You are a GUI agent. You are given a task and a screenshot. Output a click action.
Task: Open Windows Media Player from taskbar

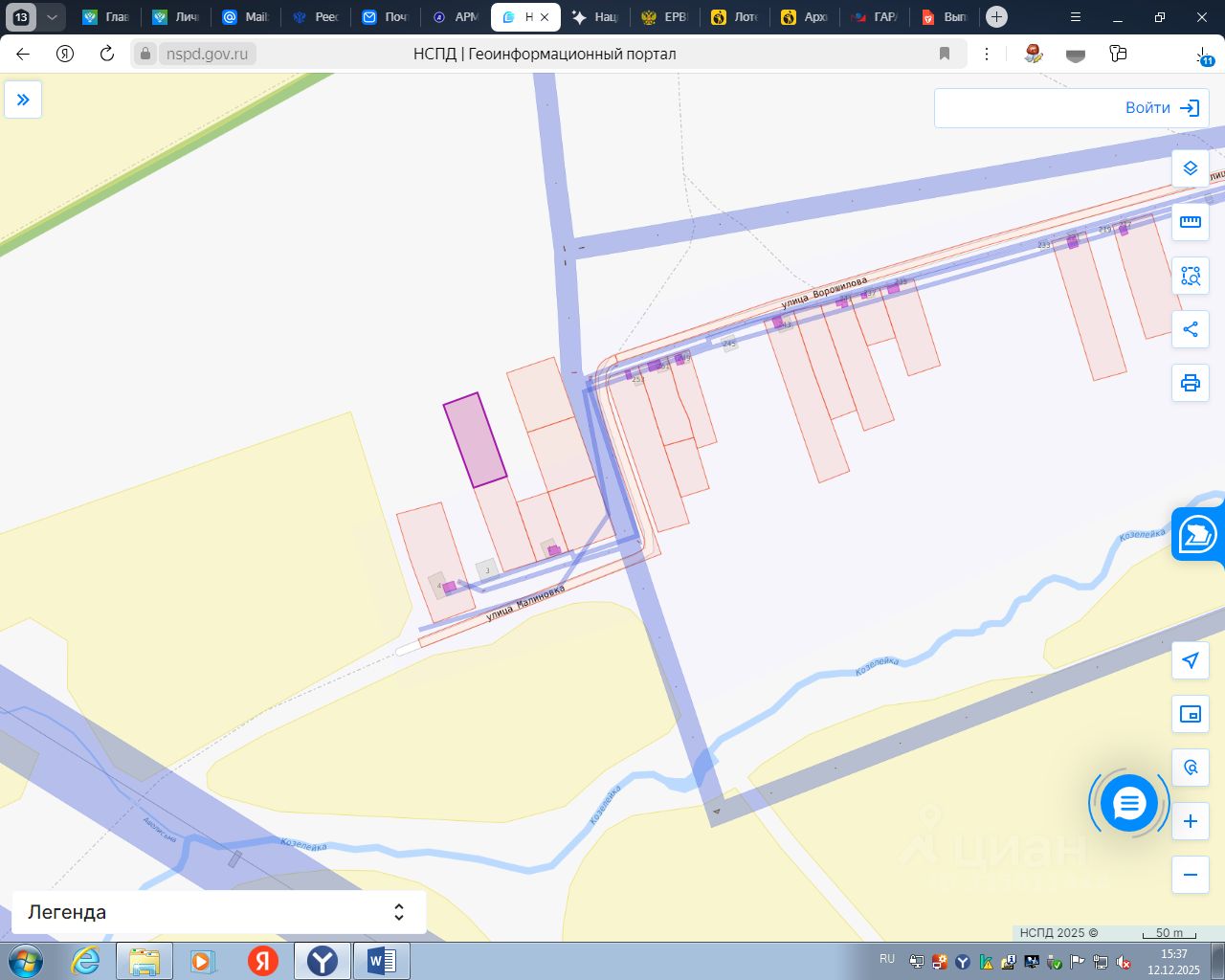202,961
